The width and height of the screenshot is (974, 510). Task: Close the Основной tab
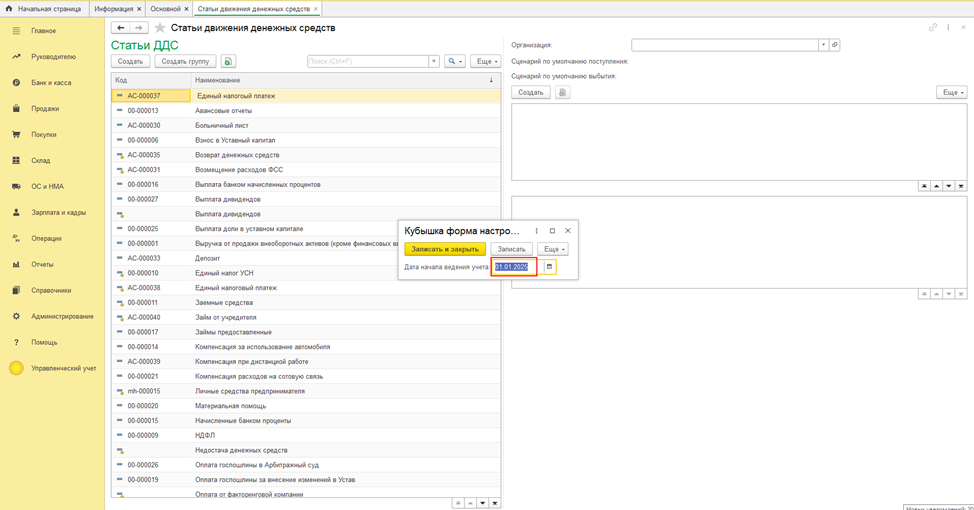(186, 9)
